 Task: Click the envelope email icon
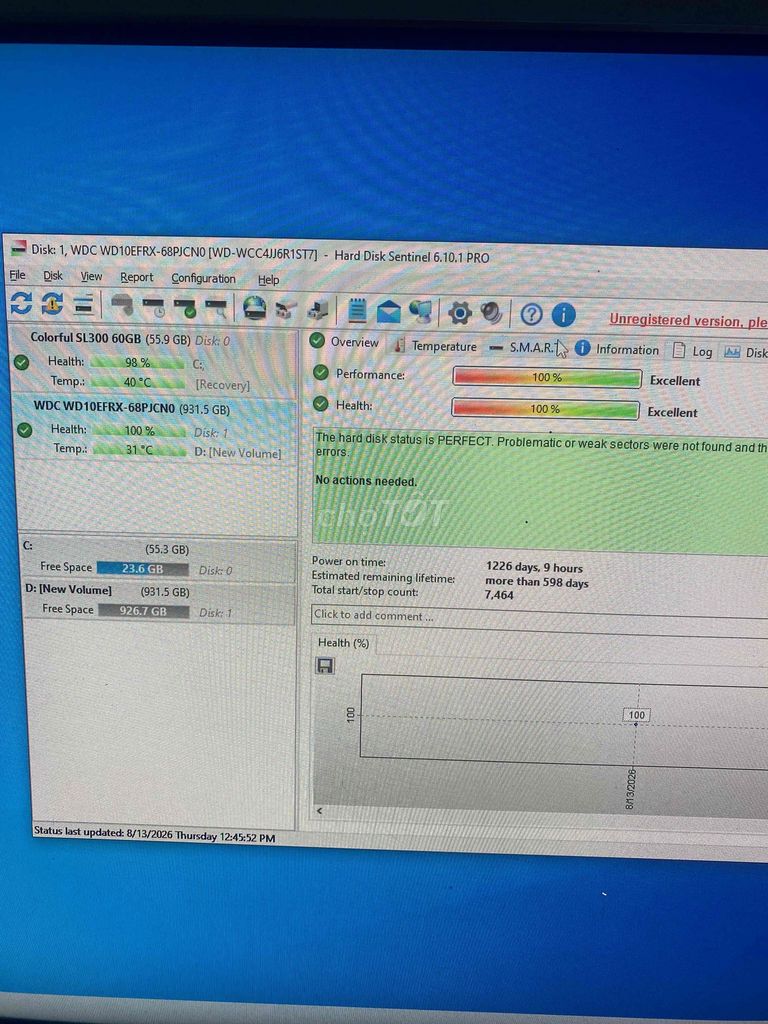[389, 312]
